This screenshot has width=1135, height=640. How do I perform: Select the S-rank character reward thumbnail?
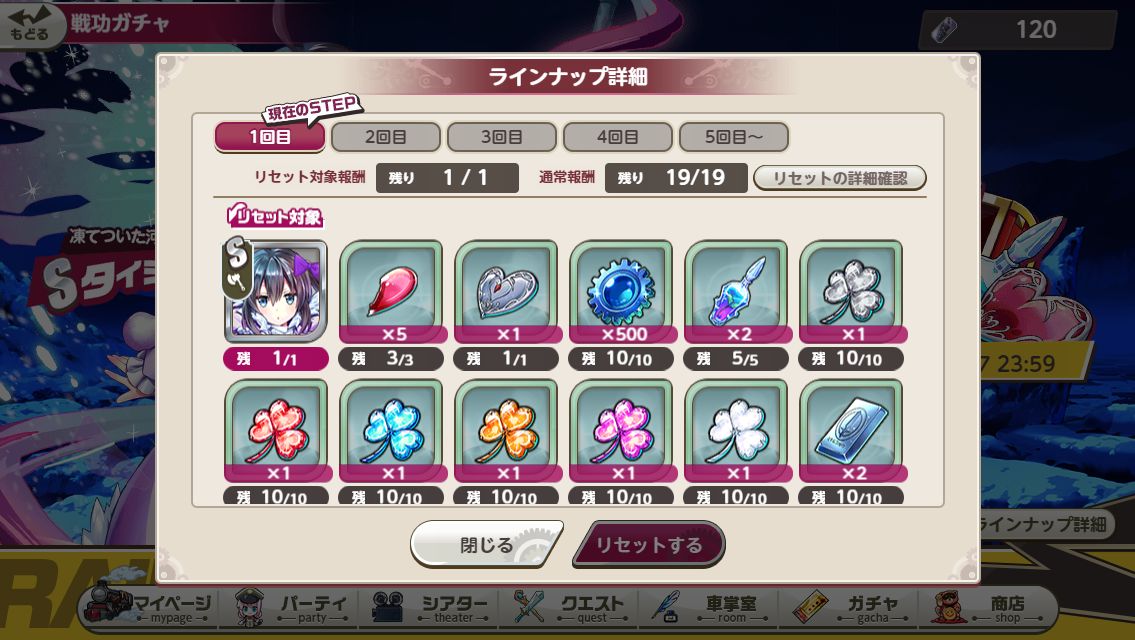click(275, 290)
